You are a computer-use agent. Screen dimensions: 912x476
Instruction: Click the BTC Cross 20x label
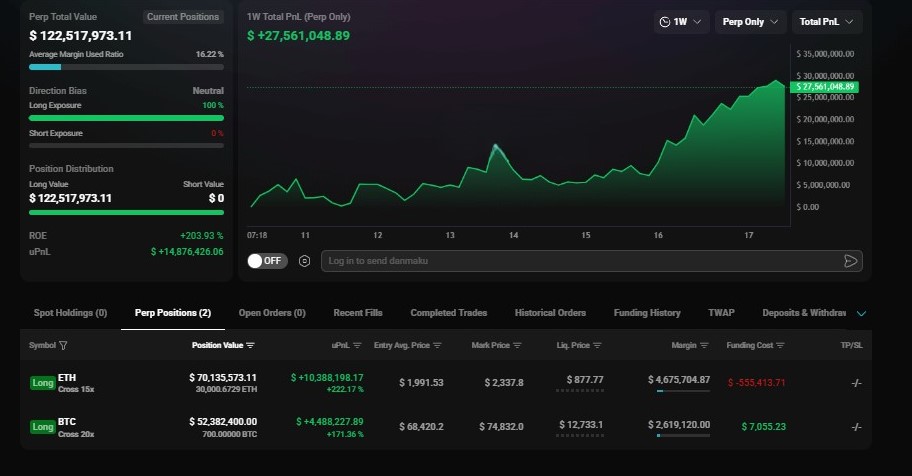coord(76,434)
